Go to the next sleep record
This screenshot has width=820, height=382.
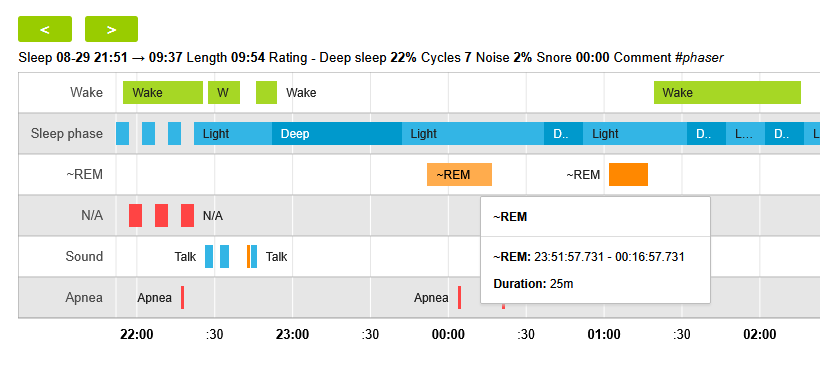[x=111, y=29]
